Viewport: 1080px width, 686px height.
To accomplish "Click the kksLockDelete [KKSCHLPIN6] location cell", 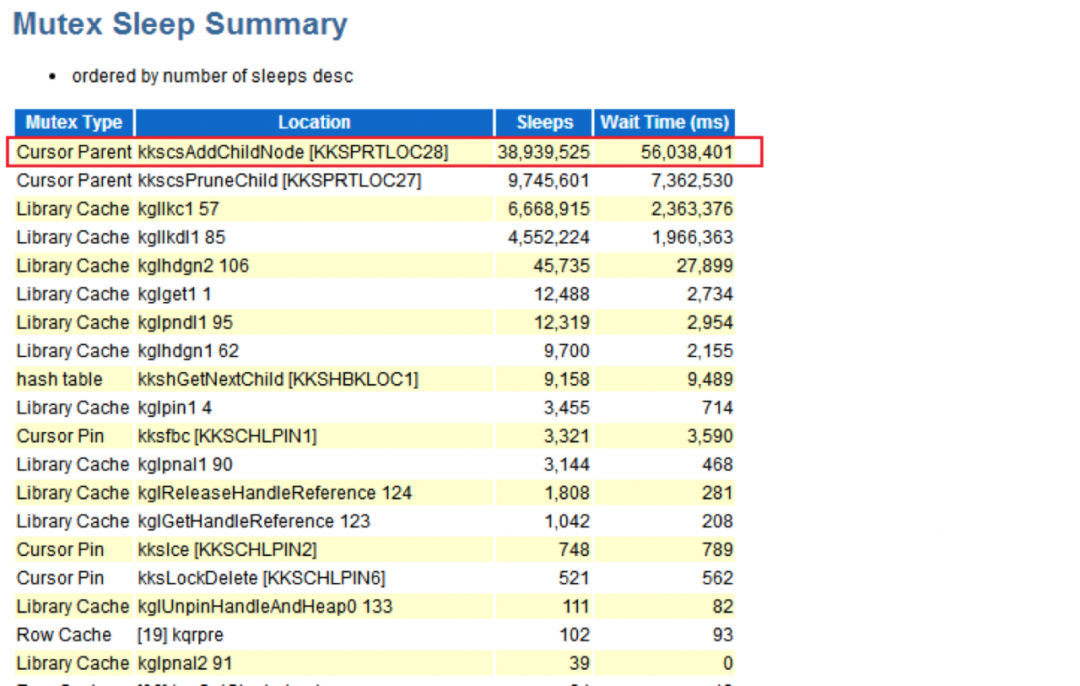I will pyautogui.click(x=260, y=578).
